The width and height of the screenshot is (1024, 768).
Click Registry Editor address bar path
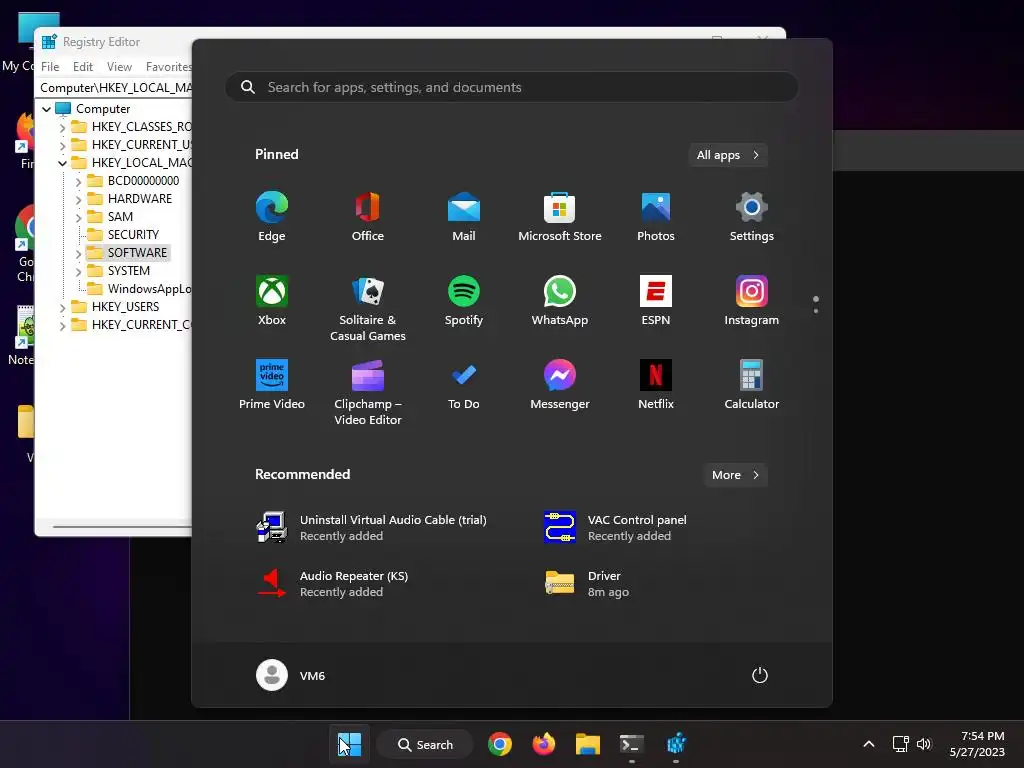point(115,88)
